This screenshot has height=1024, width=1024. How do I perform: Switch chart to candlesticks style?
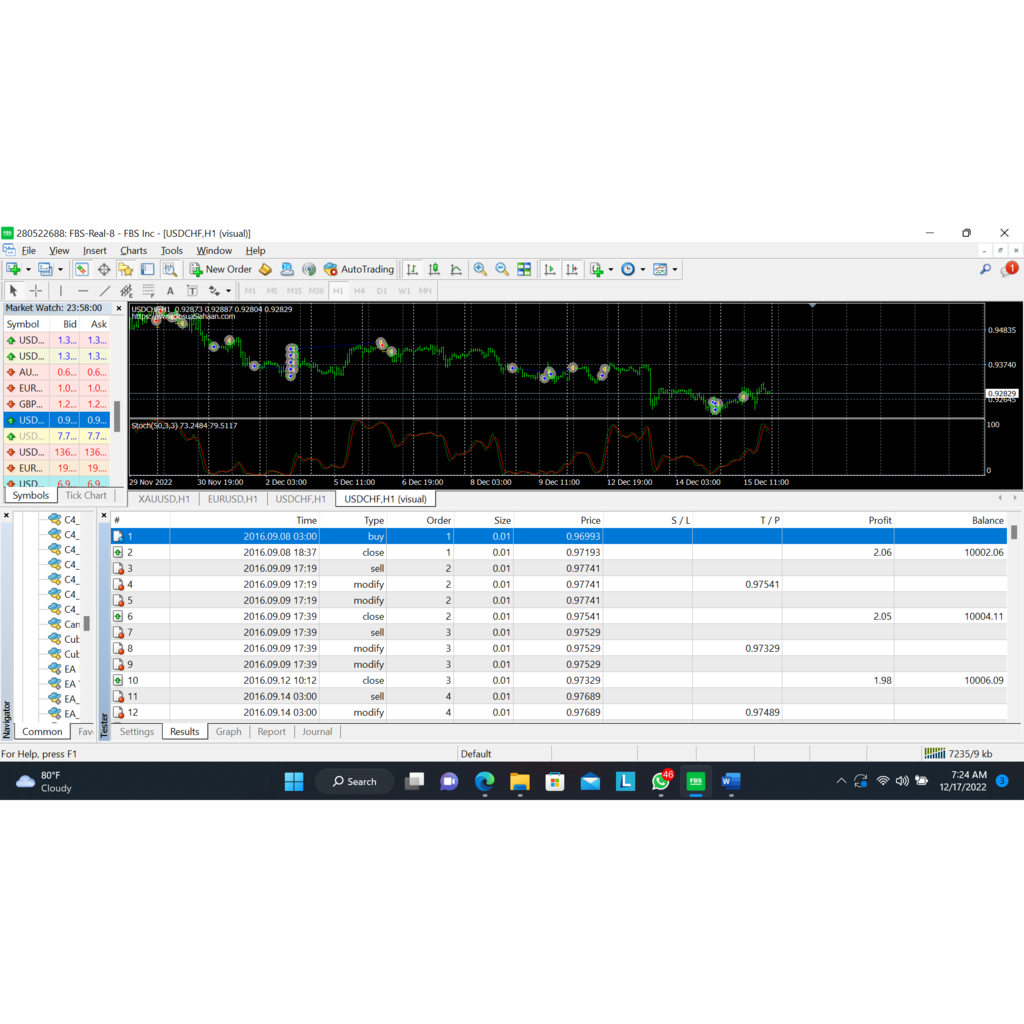434,269
